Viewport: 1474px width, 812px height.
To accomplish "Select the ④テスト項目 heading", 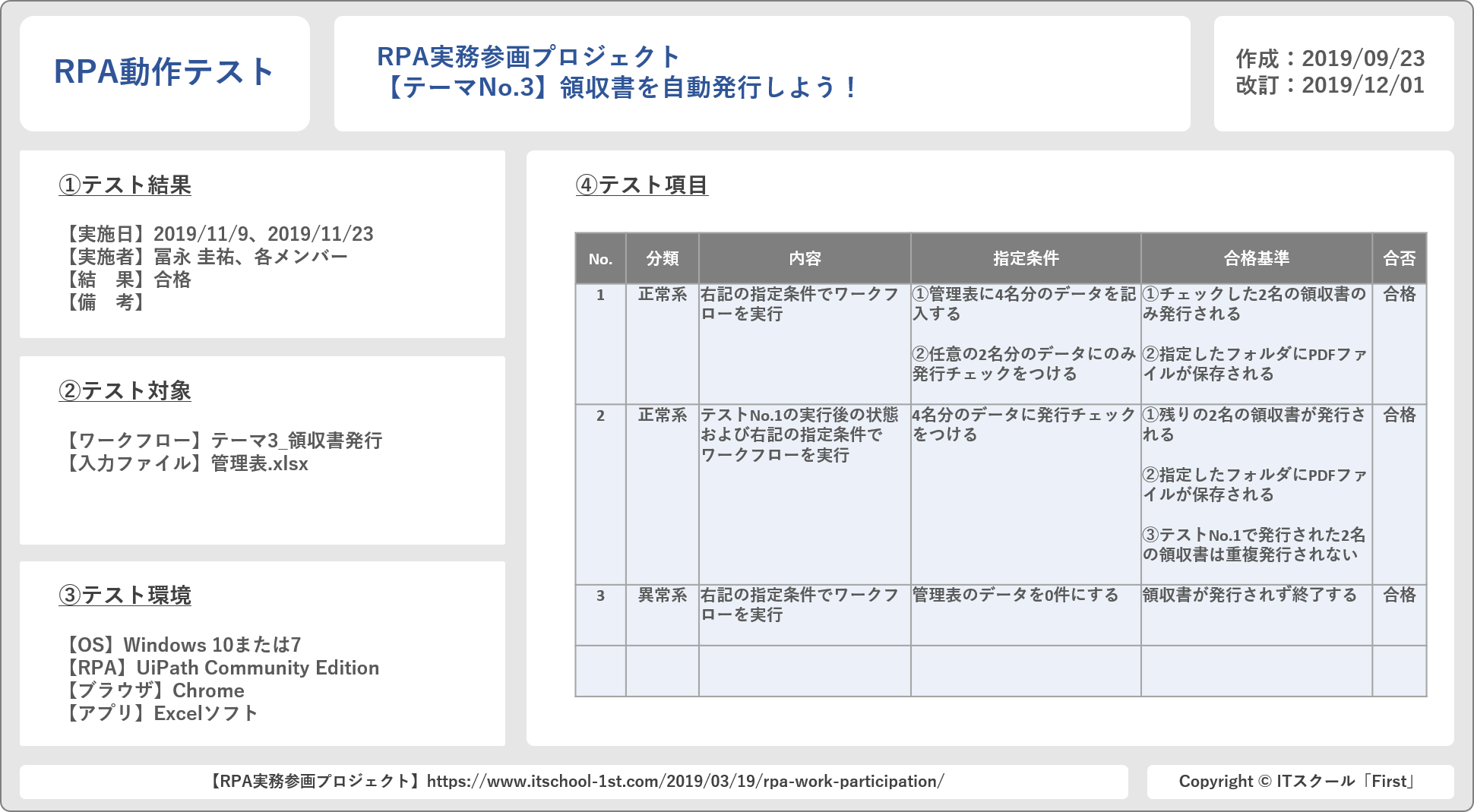I will click(642, 185).
